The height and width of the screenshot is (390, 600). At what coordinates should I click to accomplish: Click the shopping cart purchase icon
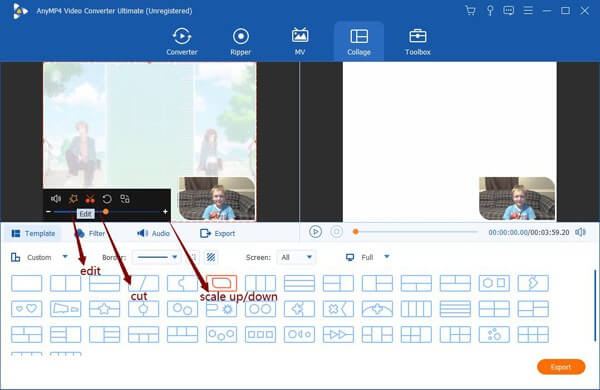(x=470, y=11)
